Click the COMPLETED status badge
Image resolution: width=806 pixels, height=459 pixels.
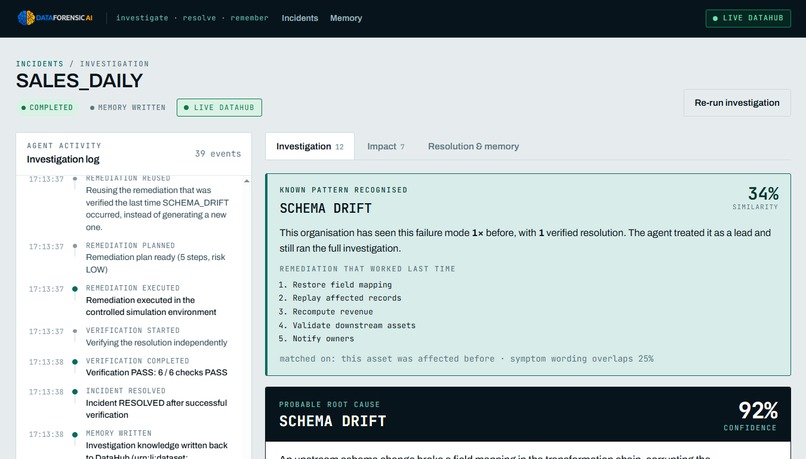[x=47, y=107]
